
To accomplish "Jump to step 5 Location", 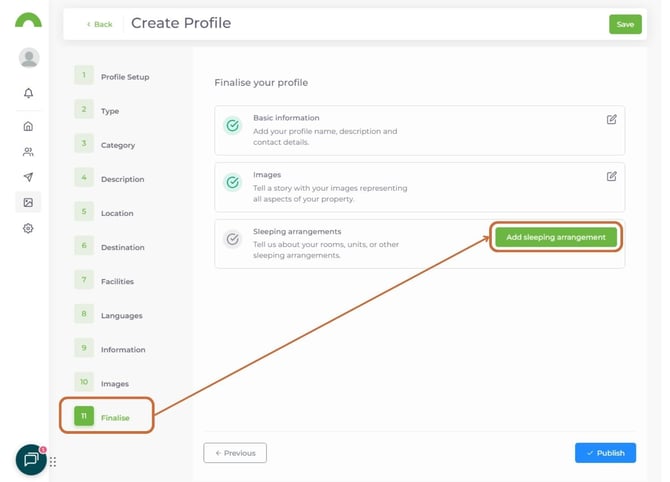I will pos(116,213).
